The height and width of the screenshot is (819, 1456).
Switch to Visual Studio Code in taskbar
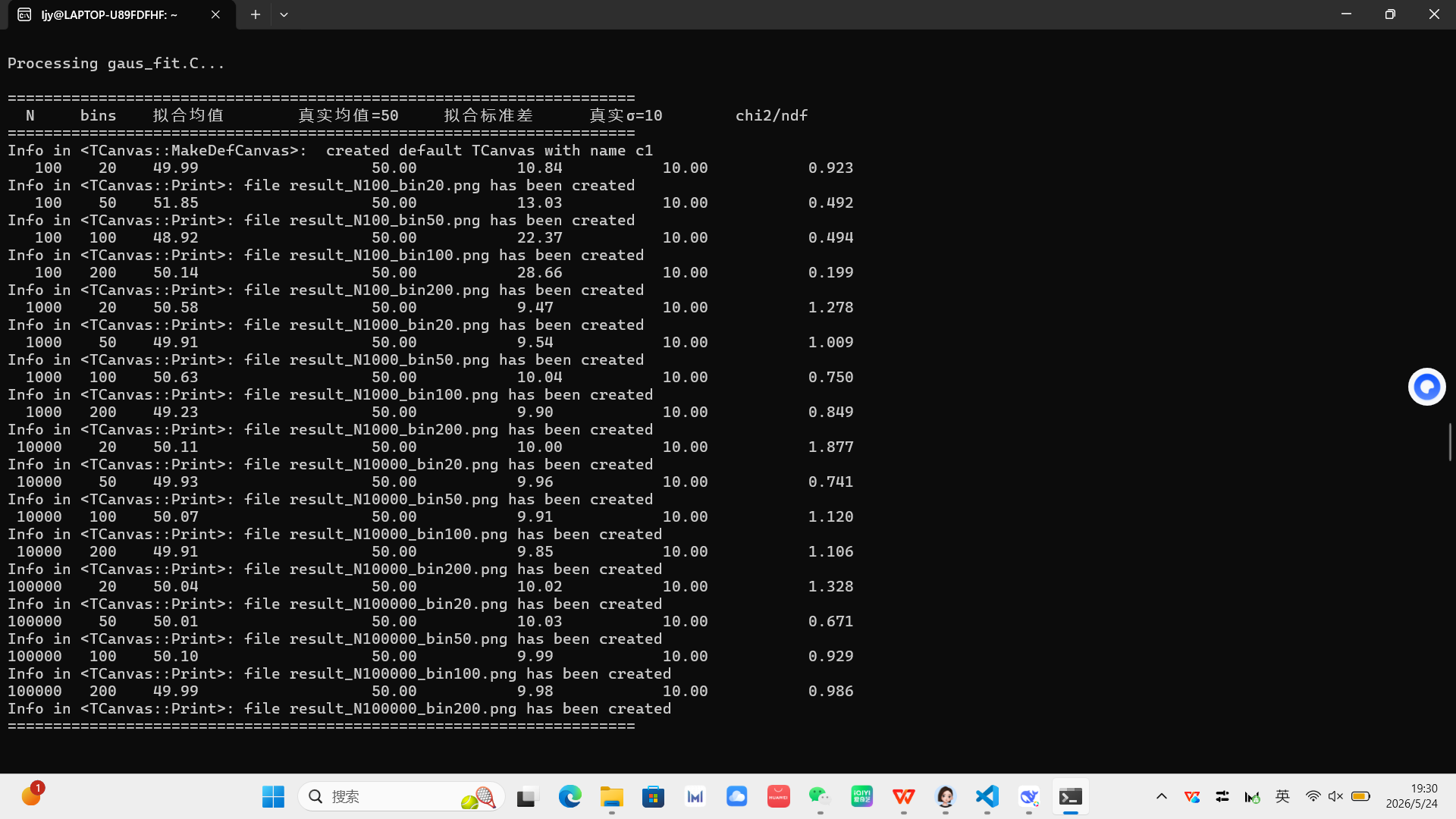pos(987,796)
